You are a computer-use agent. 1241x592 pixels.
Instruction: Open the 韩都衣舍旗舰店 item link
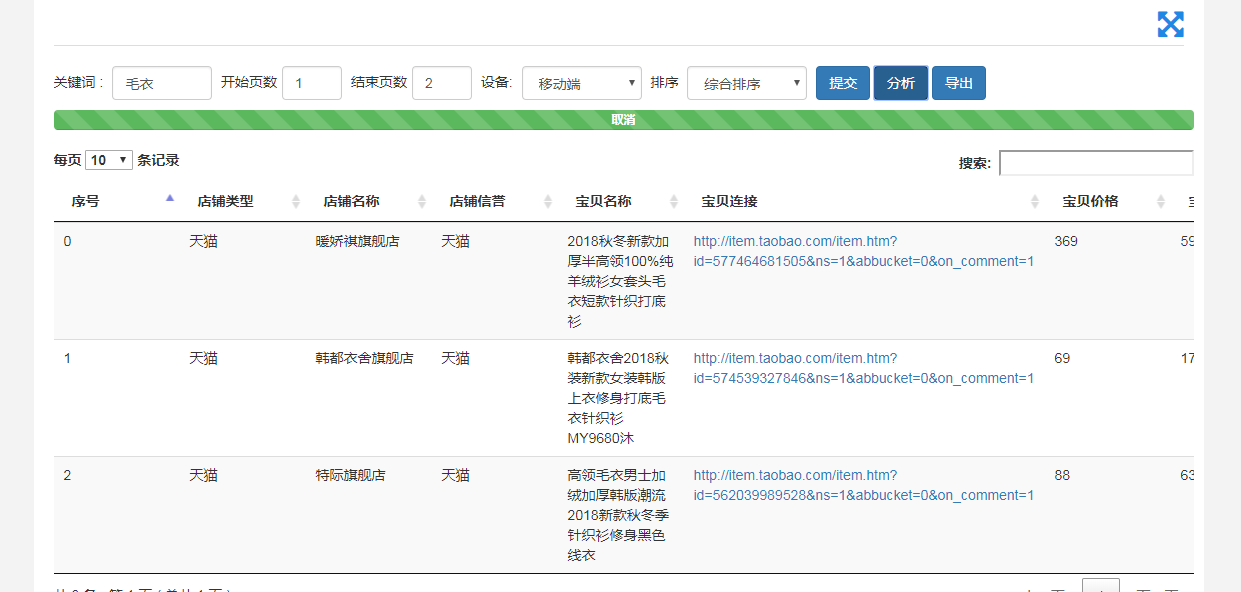click(863, 369)
